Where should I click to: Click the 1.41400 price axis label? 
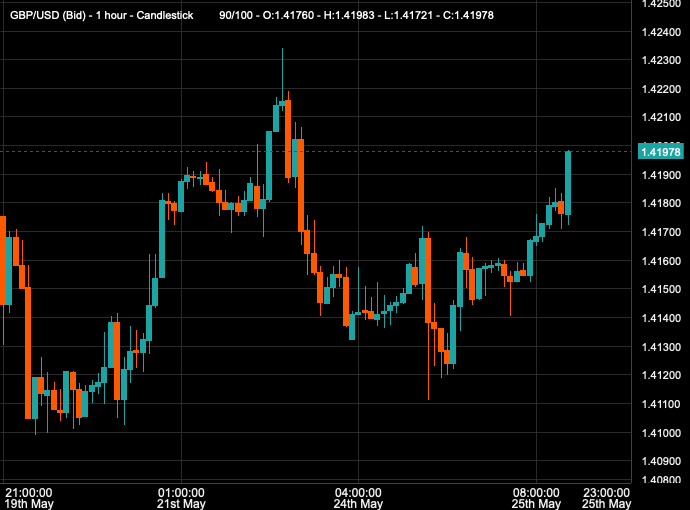[x=661, y=318]
